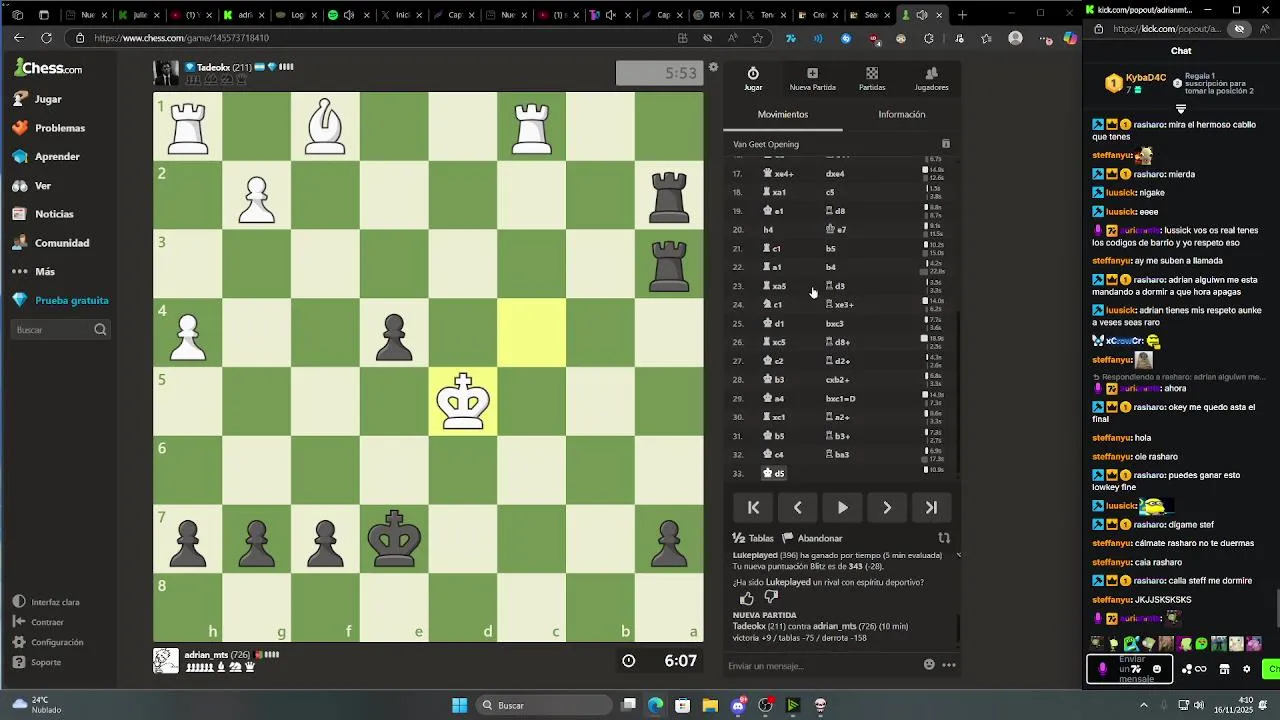Screen dimensions: 1280x720
Task: Open Kick chat settings gear
Action: (x=1247, y=669)
